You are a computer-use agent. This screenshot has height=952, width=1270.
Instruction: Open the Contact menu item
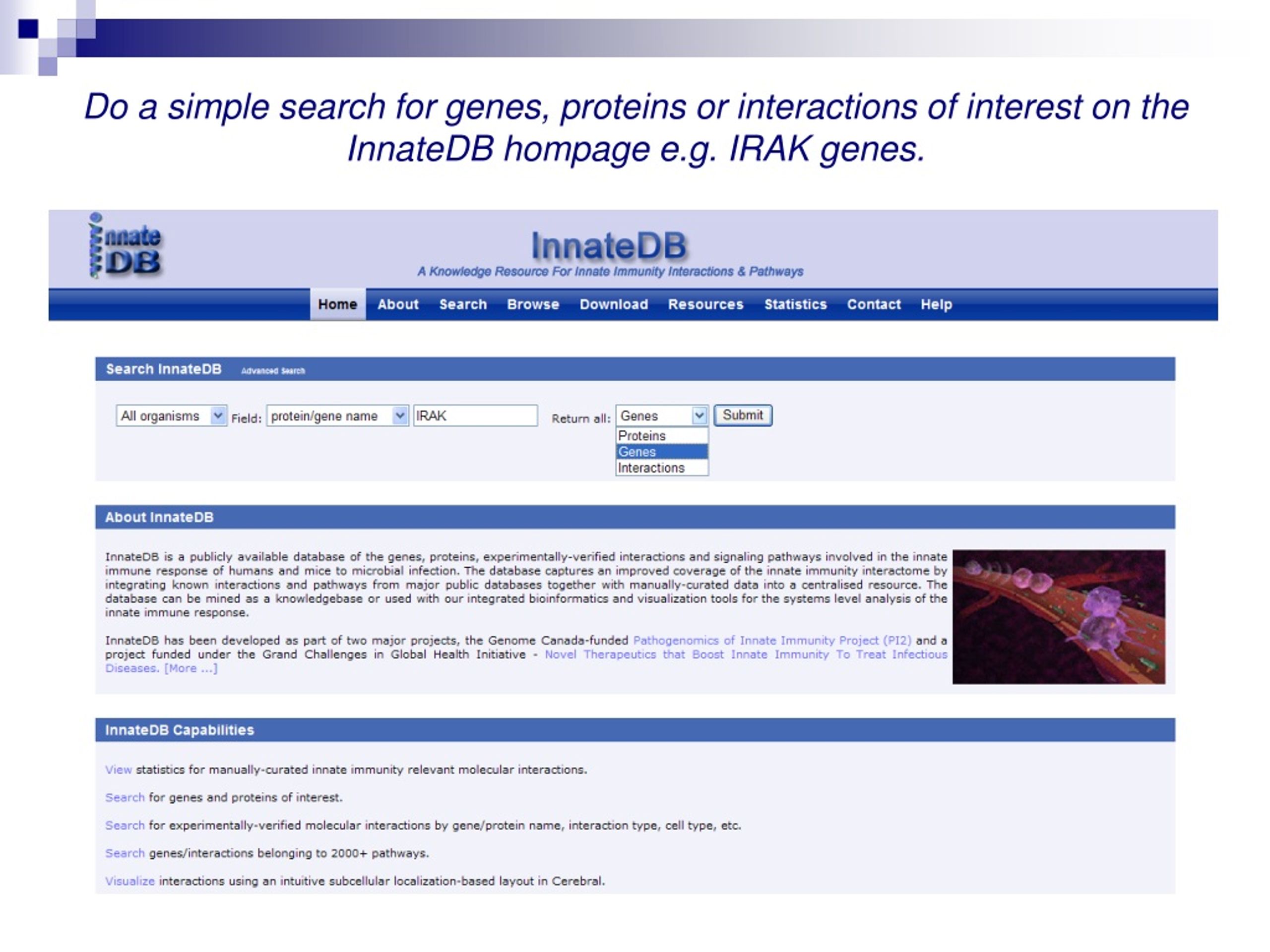(x=874, y=304)
